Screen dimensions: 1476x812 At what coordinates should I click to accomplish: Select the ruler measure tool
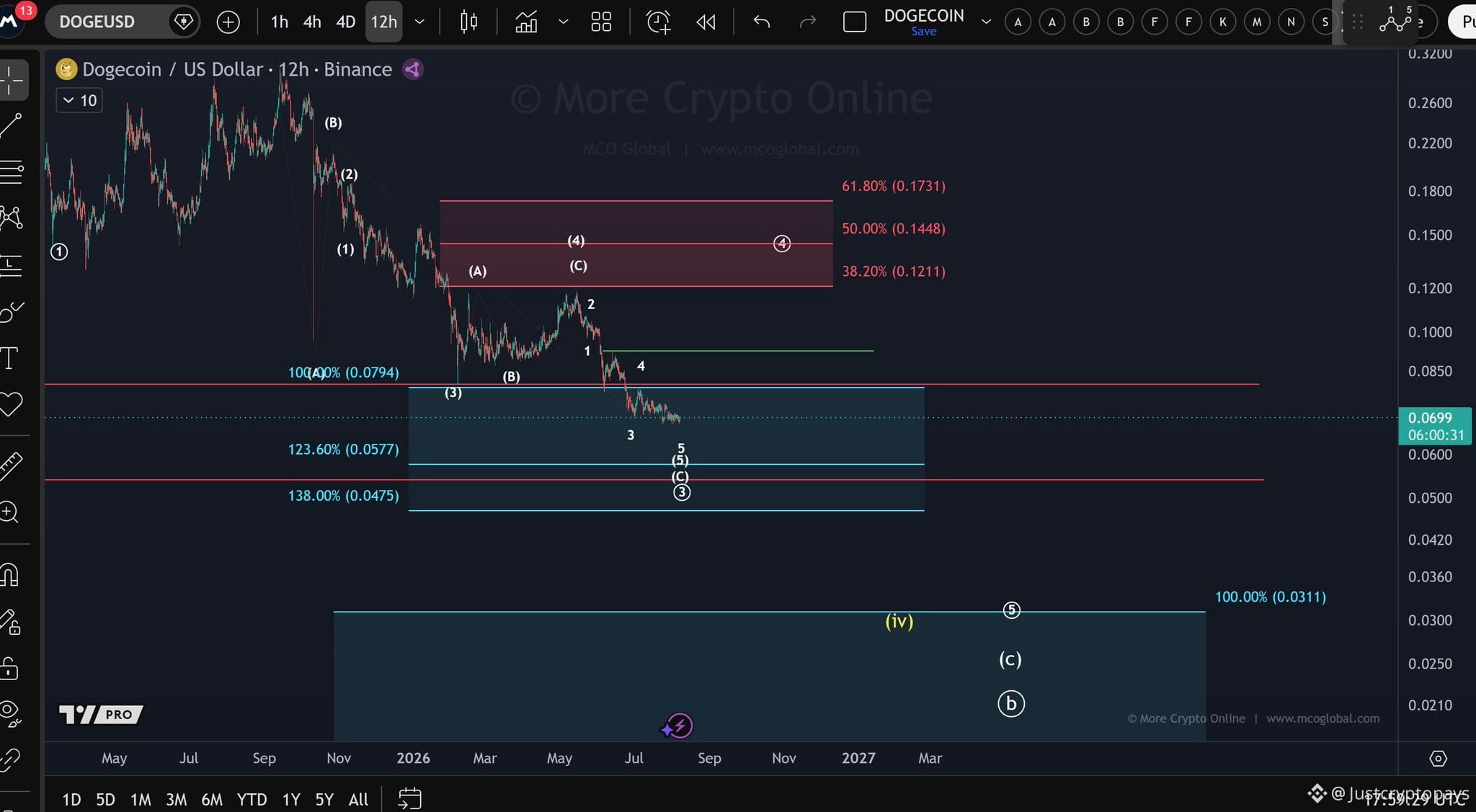(12, 465)
